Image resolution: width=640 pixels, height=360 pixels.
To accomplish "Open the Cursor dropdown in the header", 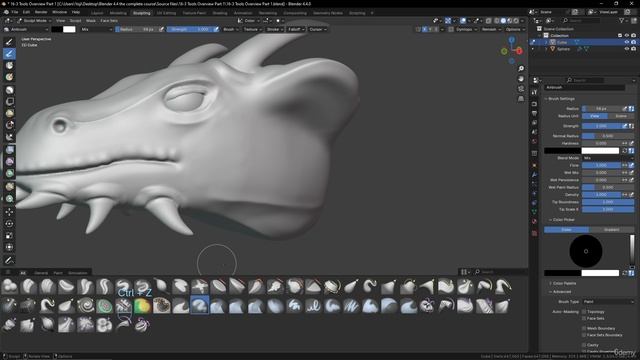I will coord(318,29).
